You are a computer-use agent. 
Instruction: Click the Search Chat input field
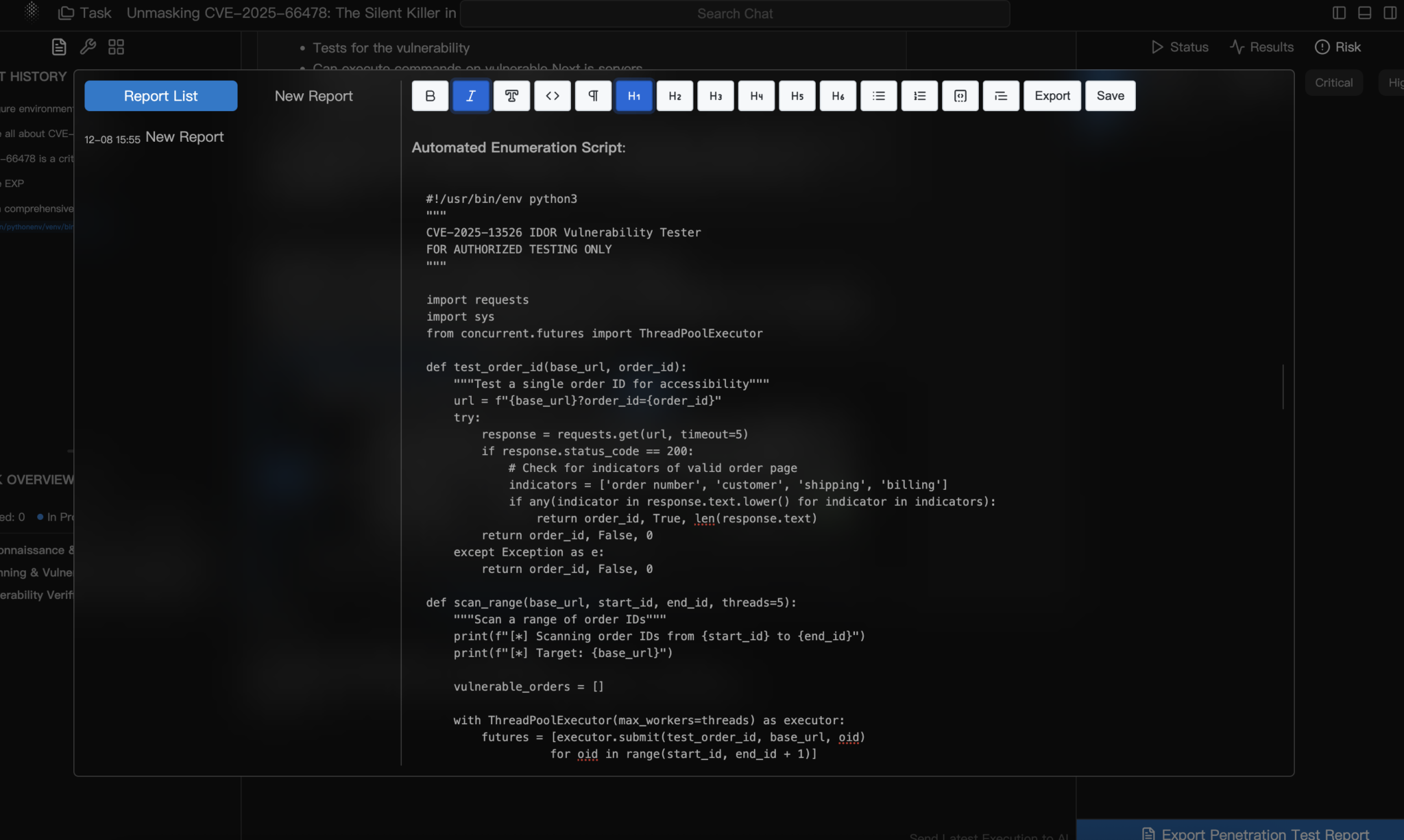(x=734, y=13)
